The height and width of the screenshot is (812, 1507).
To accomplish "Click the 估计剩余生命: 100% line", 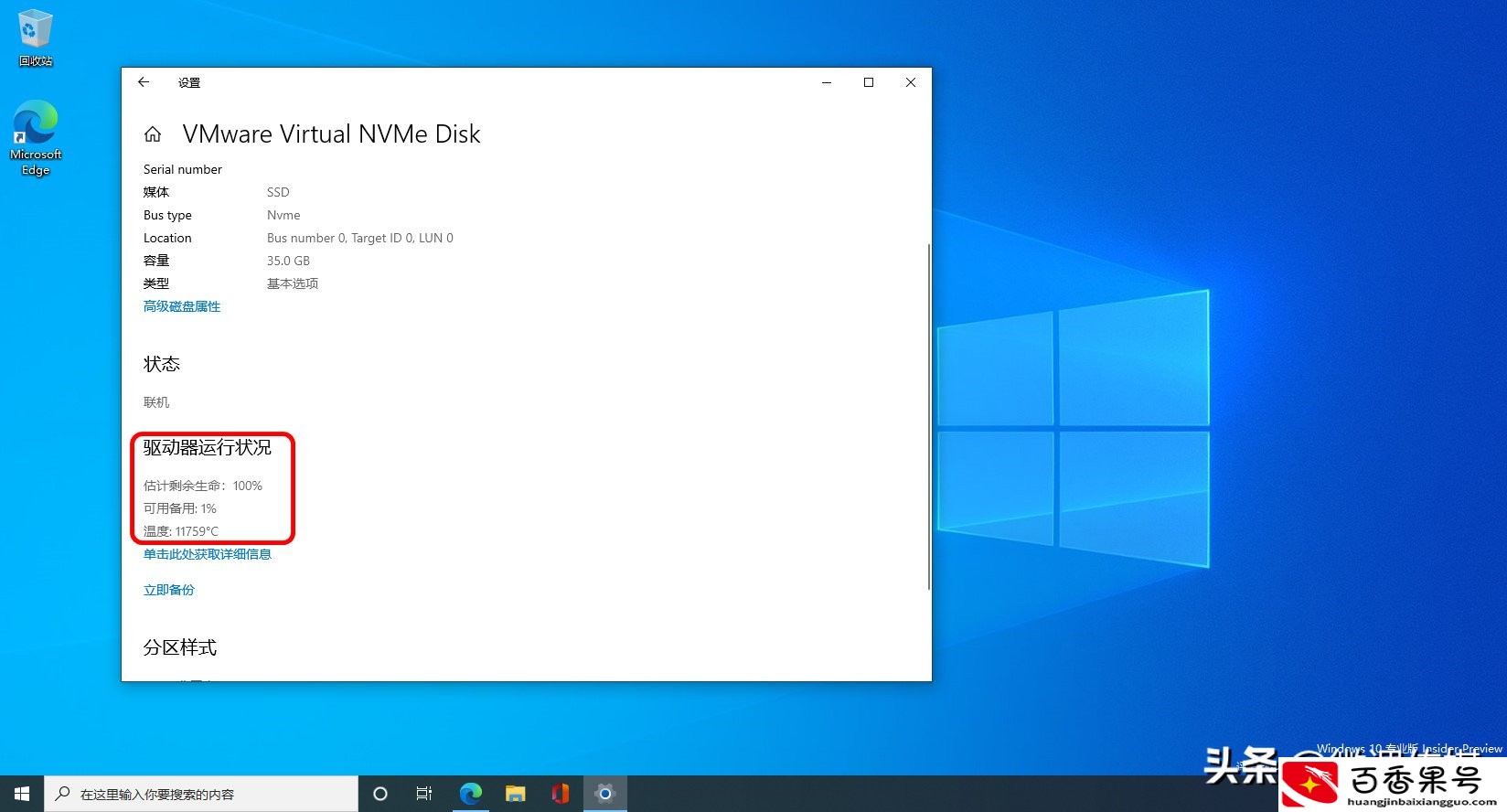I will [x=203, y=486].
